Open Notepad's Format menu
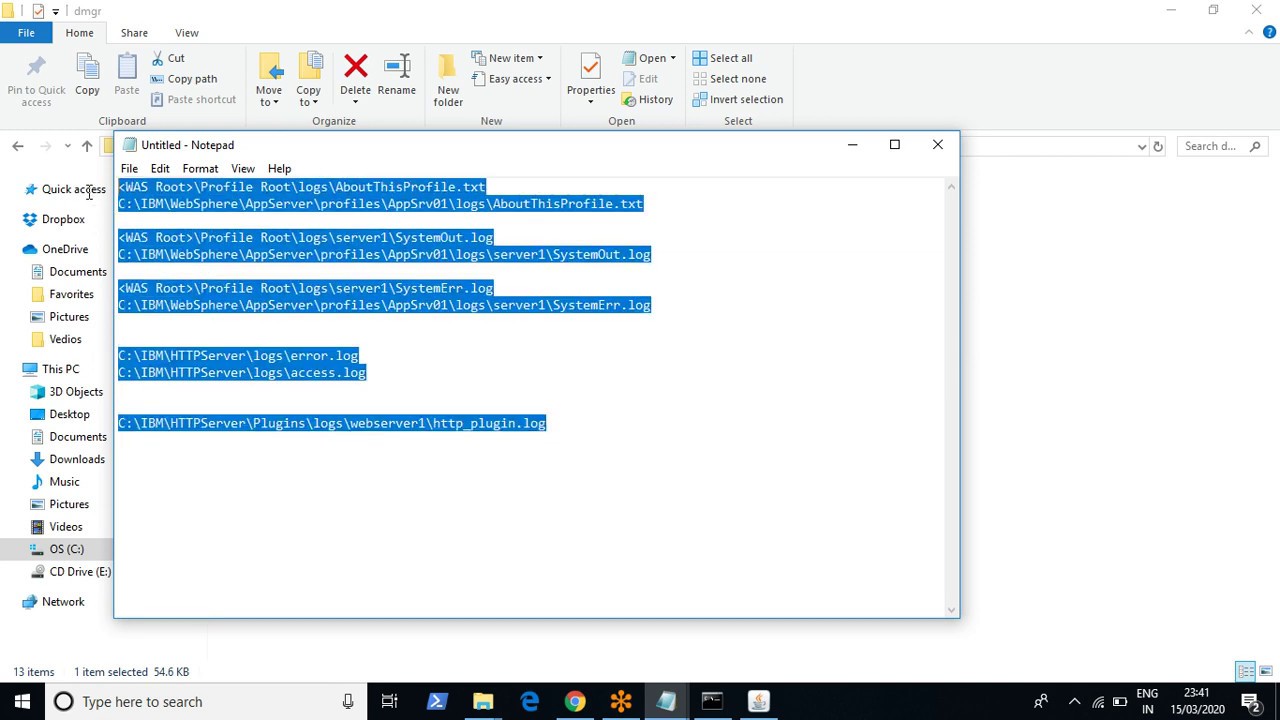Viewport: 1280px width, 720px height. point(200,169)
